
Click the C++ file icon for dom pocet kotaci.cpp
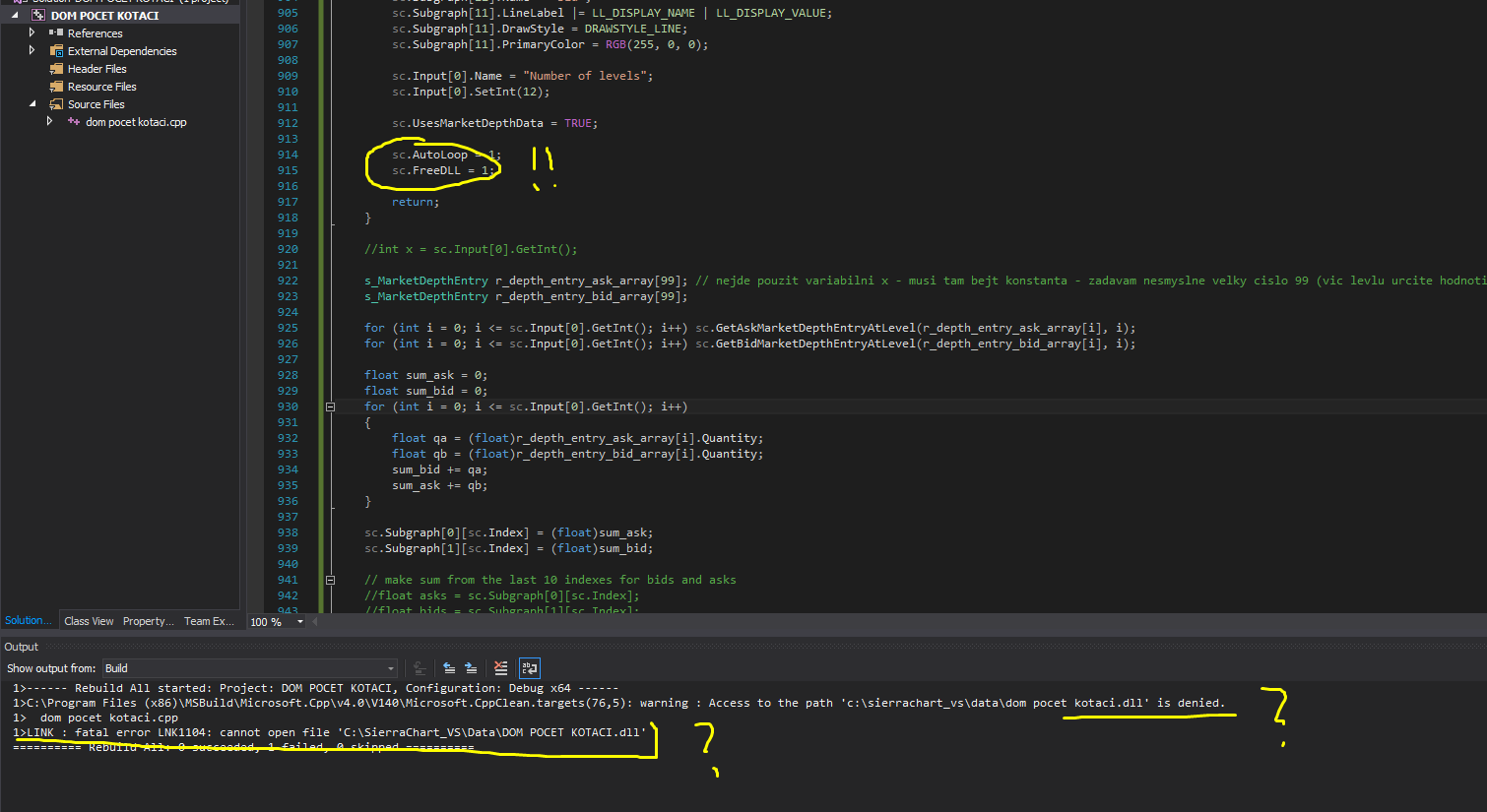74,122
